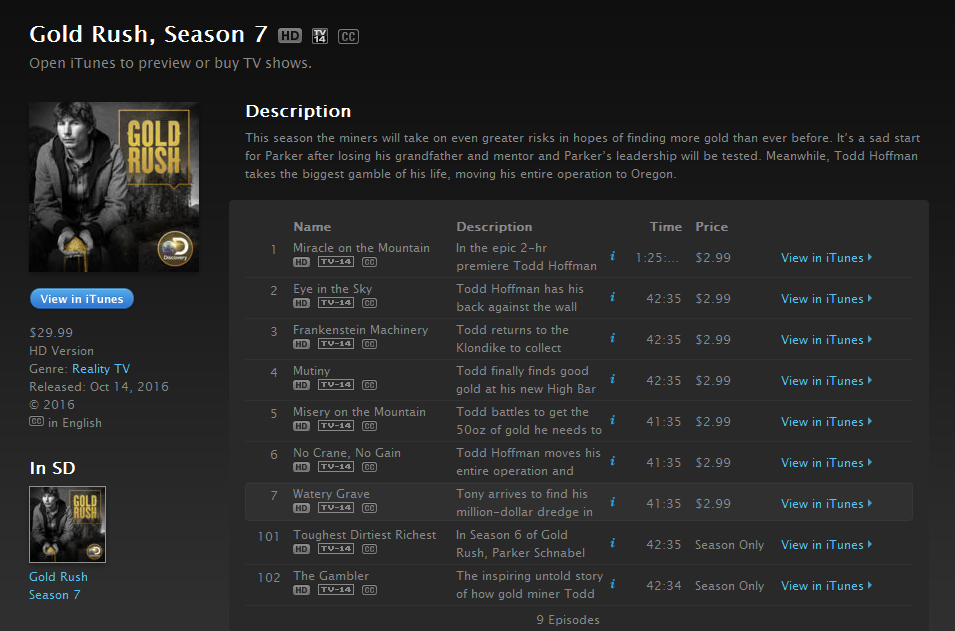
Task: Click TV-14 badge under Misery on the Mountain
Action: (336, 426)
